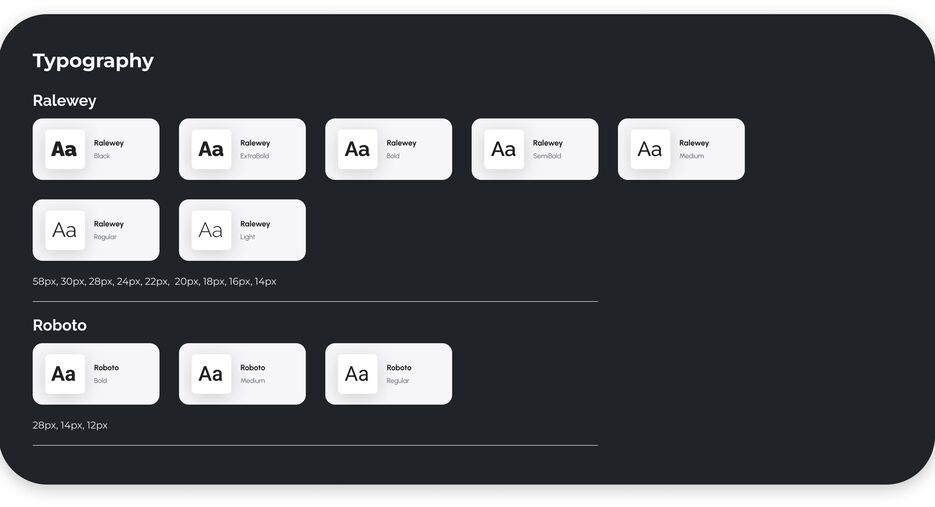Screen dimensions: 935x507
Task: Click the Typography heading
Action: 93,61
